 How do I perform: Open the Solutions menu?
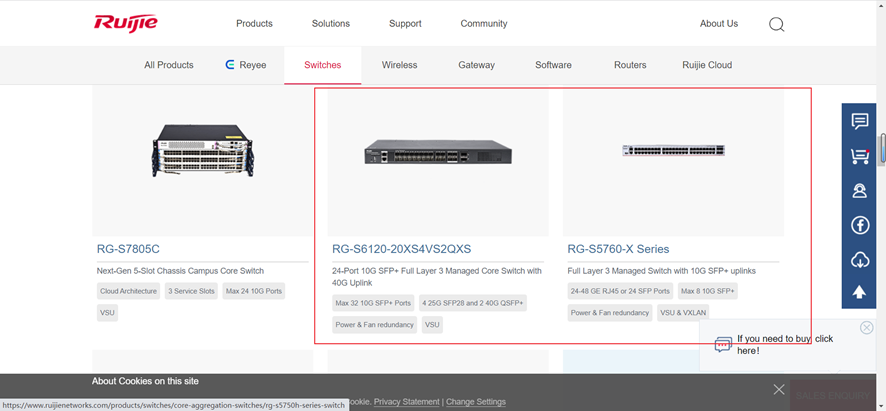pyautogui.click(x=331, y=24)
